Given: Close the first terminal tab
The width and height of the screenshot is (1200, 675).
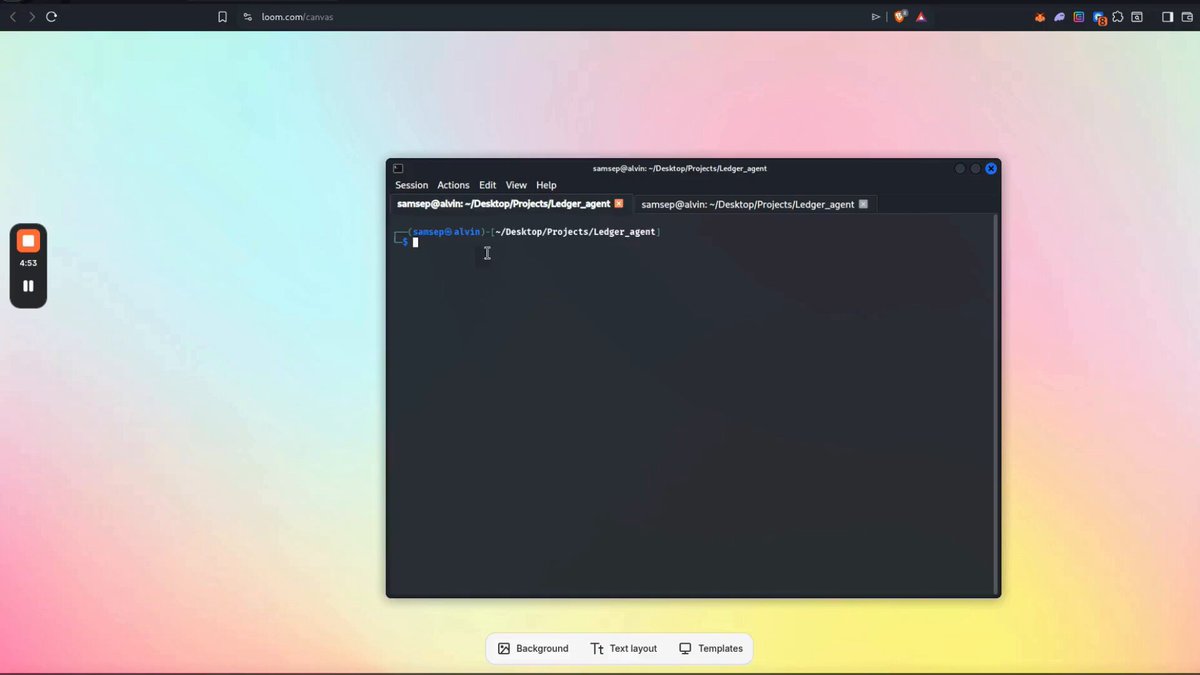Looking at the screenshot, I should [619, 204].
